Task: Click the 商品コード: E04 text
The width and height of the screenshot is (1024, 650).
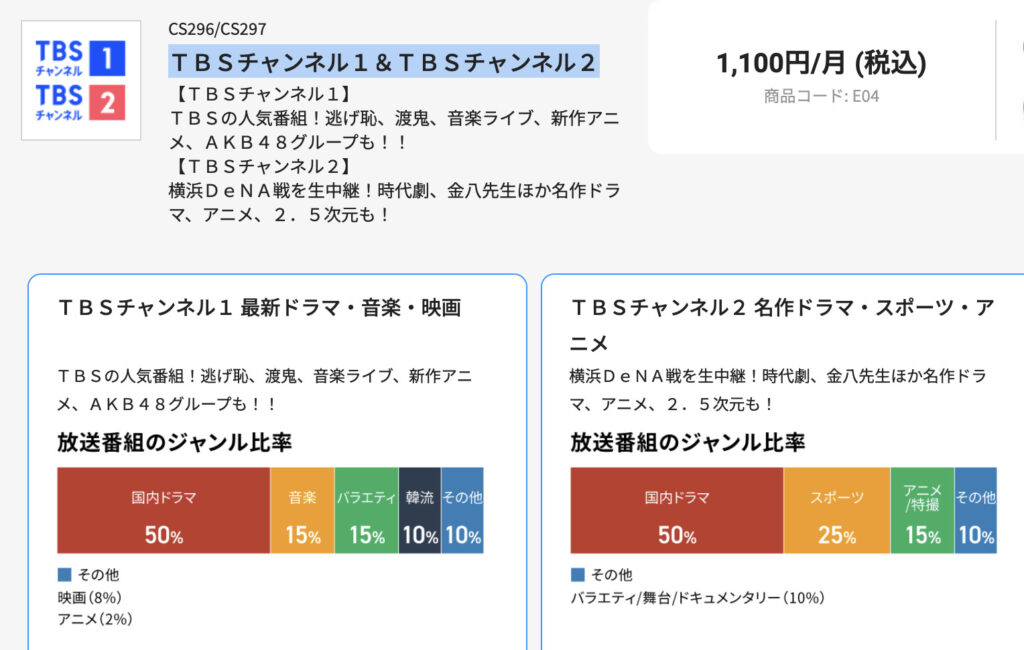Action: click(822, 97)
